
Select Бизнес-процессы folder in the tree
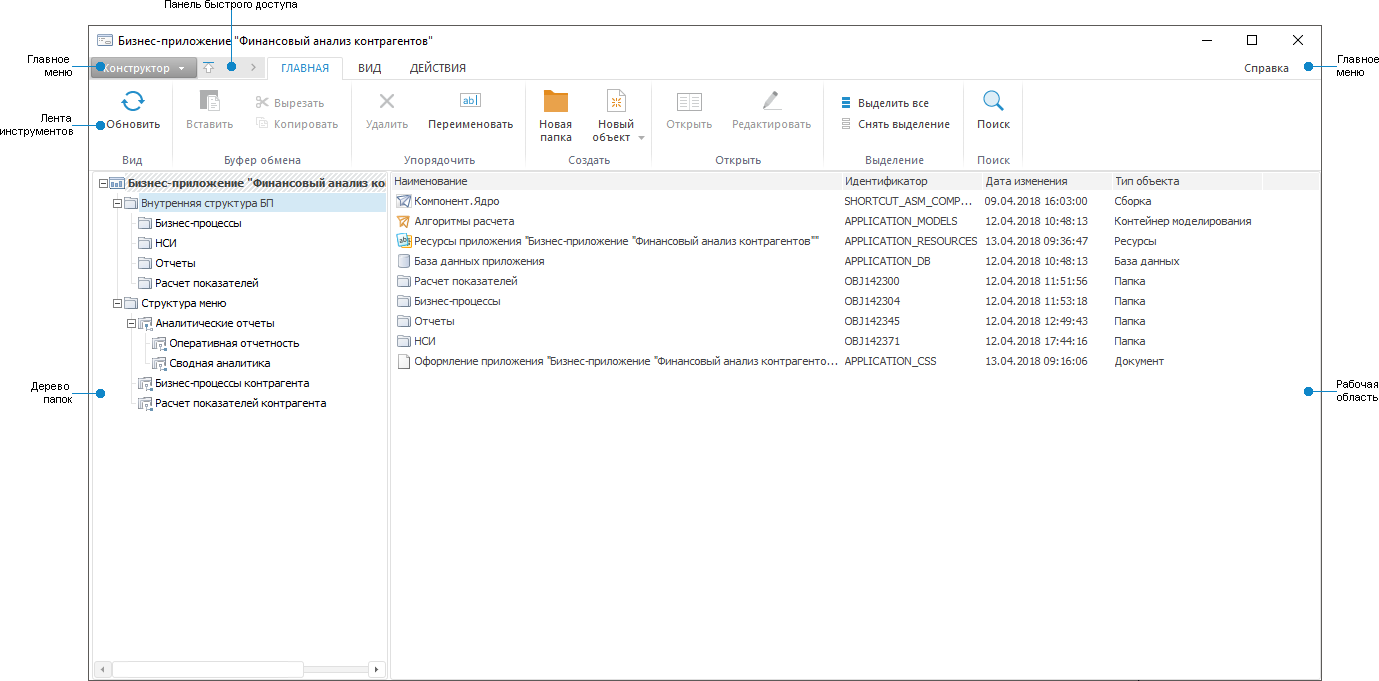[198, 223]
